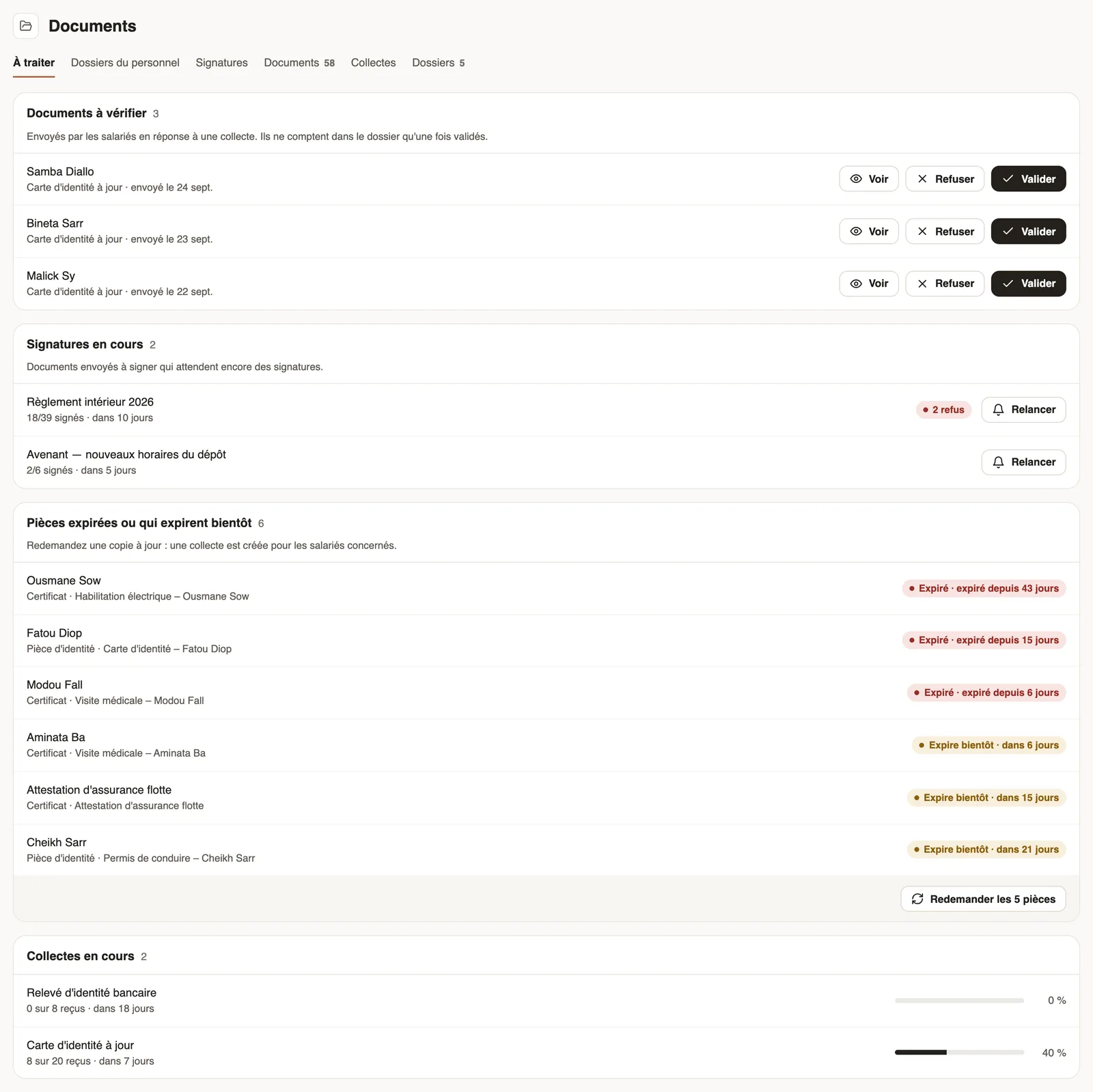The height and width of the screenshot is (1092, 1093).
Task: Open the Modou Fall medical visit row
Action: click(x=546, y=692)
